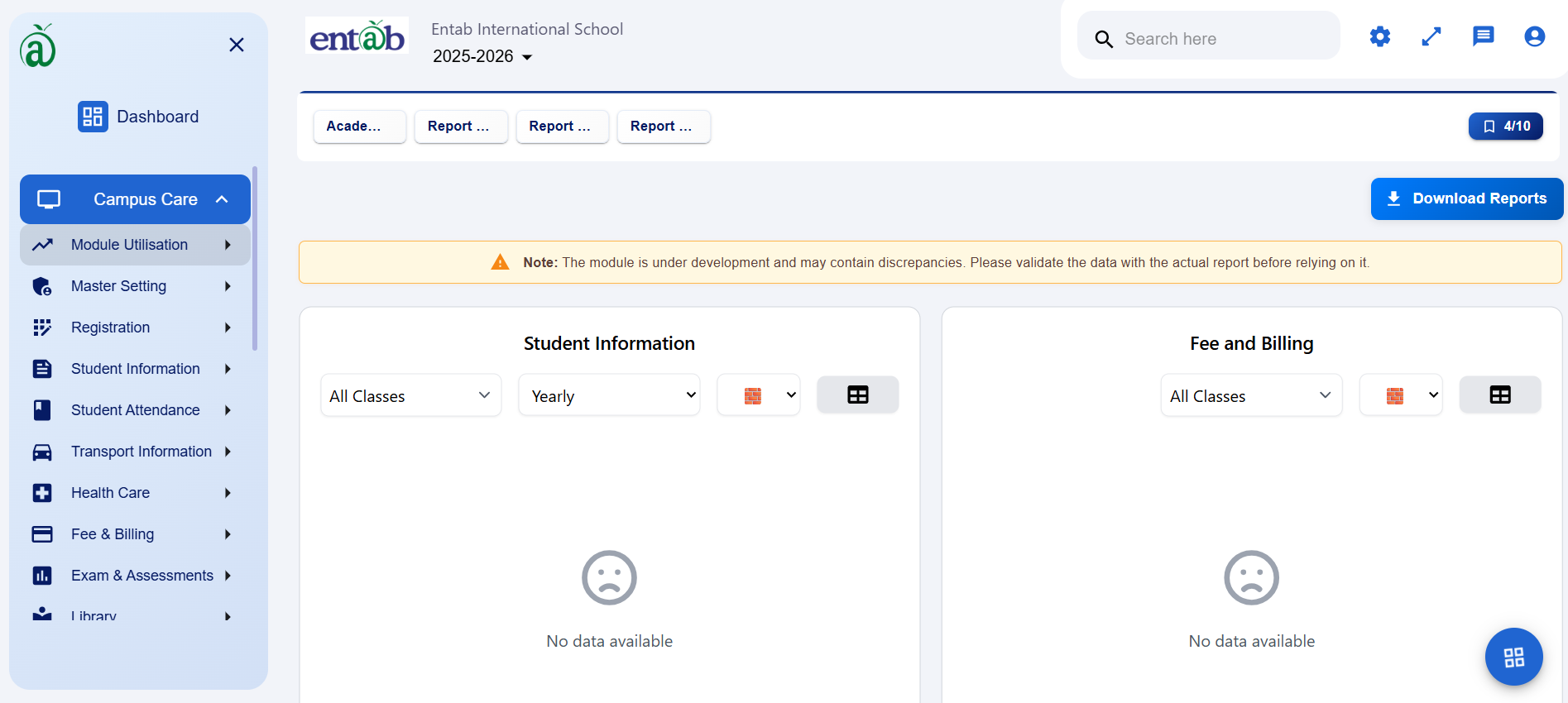Close the sidebar with X icon

(237, 45)
